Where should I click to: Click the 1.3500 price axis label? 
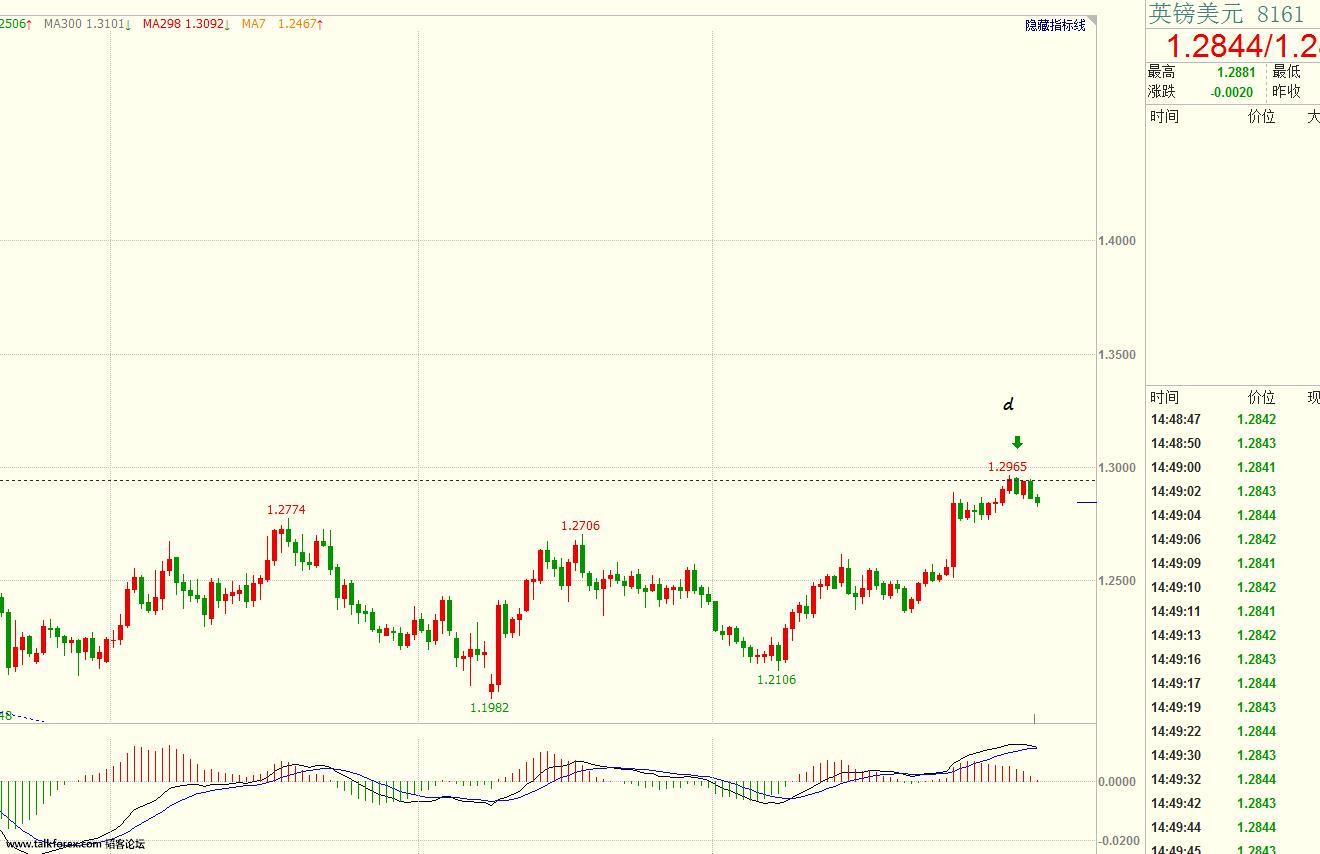coord(1117,354)
